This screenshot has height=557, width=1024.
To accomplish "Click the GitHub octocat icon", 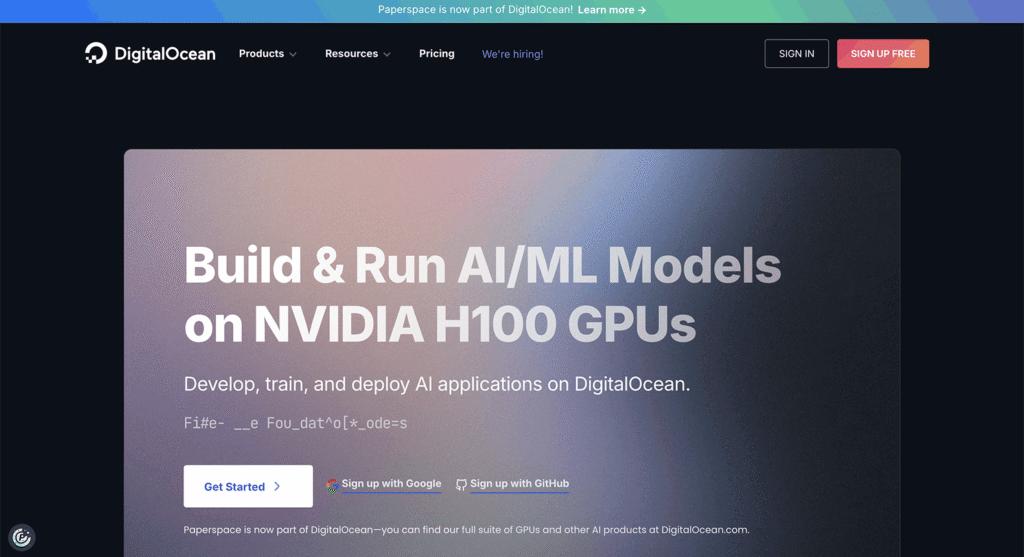I will tap(461, 485).
